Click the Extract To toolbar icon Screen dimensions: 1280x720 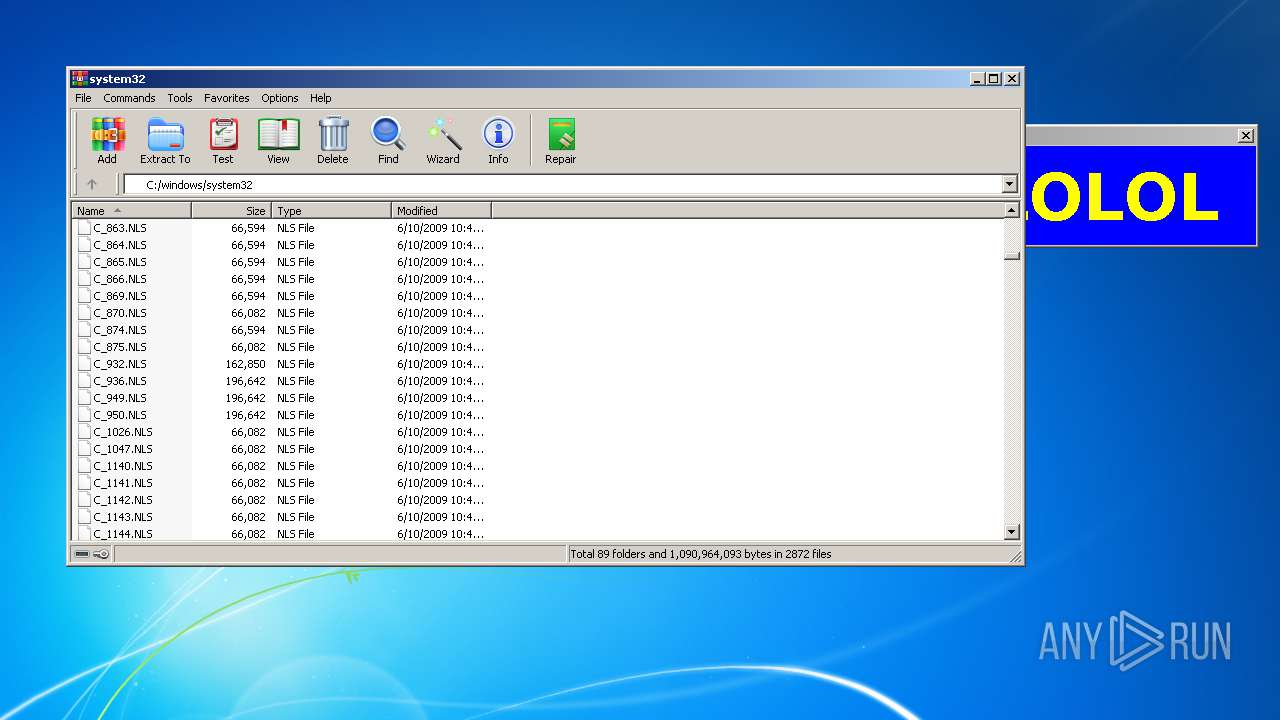coord(165,134)
